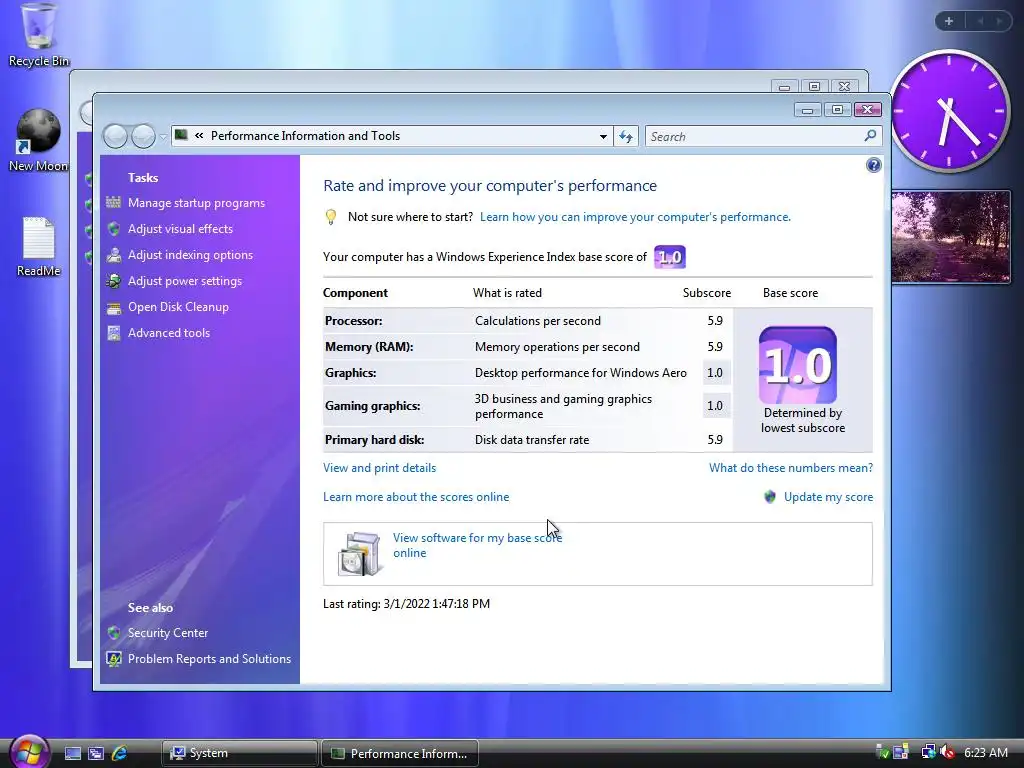The image size is (1024, 768).
Task: Click the address bar control panel icon
Action: pyautogui.click(x=182, y=135)
